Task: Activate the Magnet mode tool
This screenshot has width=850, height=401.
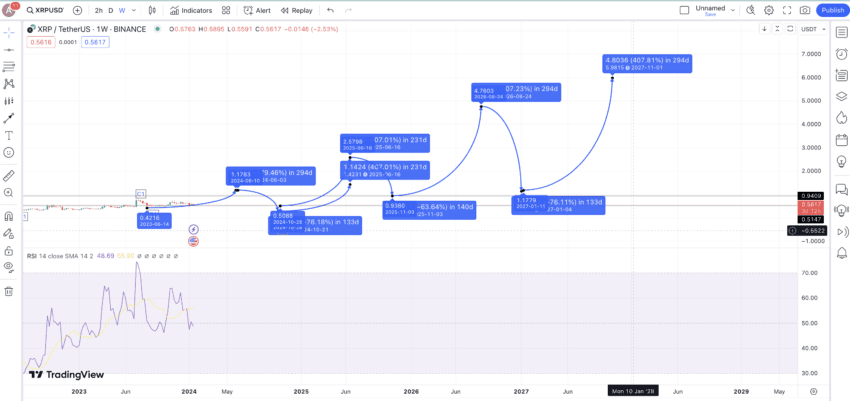Action: 9,217
